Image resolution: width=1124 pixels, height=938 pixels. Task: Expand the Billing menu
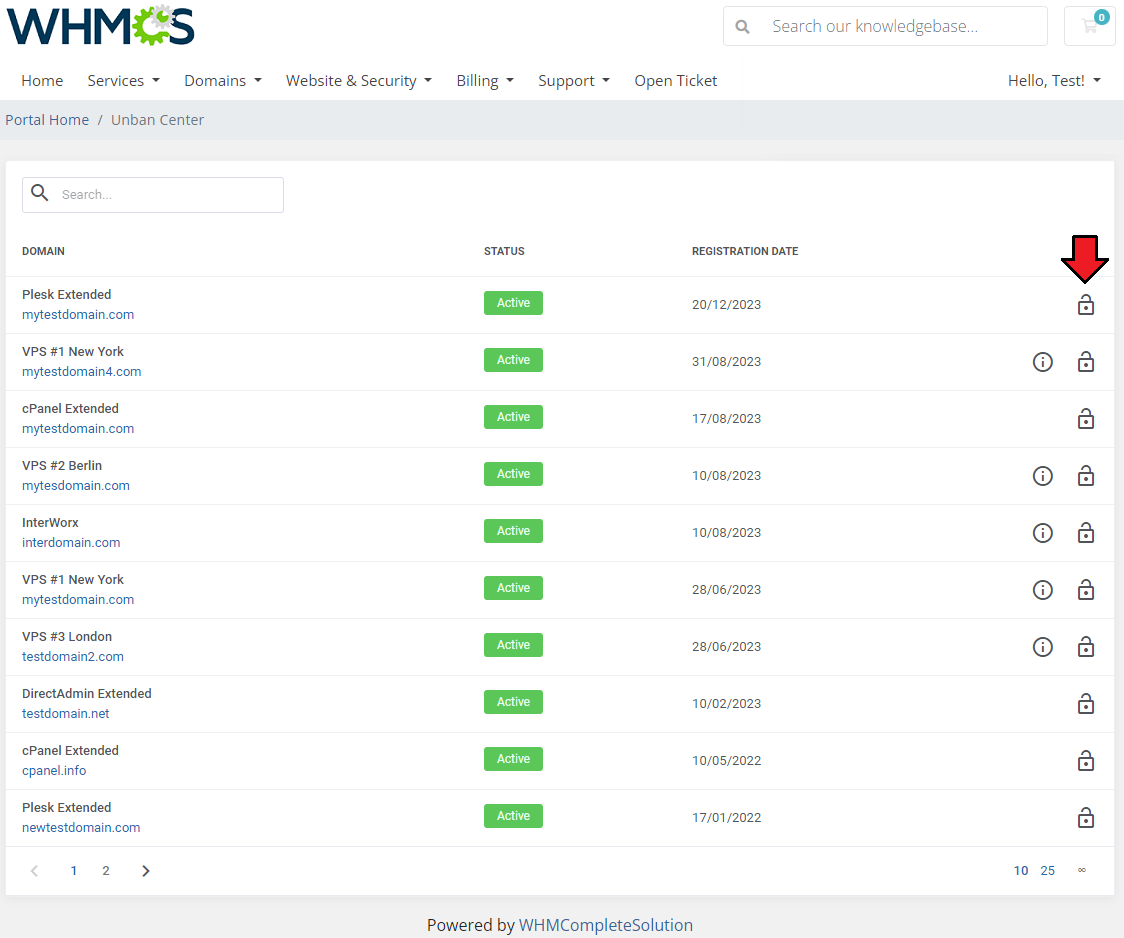[485, 80]
